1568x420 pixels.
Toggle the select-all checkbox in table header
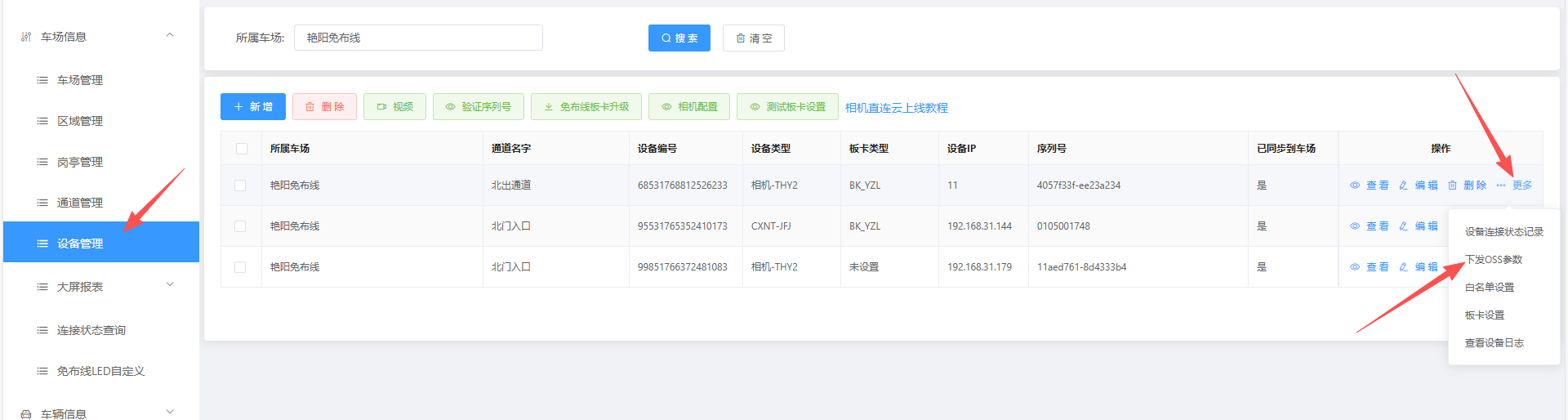[241, 149]
